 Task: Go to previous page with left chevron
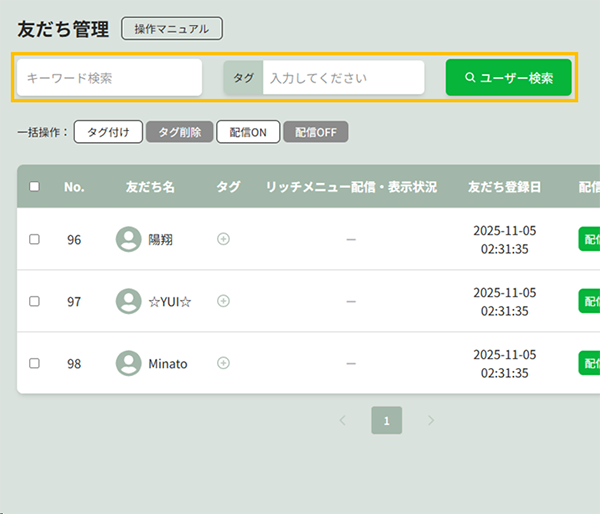(343, 421)
